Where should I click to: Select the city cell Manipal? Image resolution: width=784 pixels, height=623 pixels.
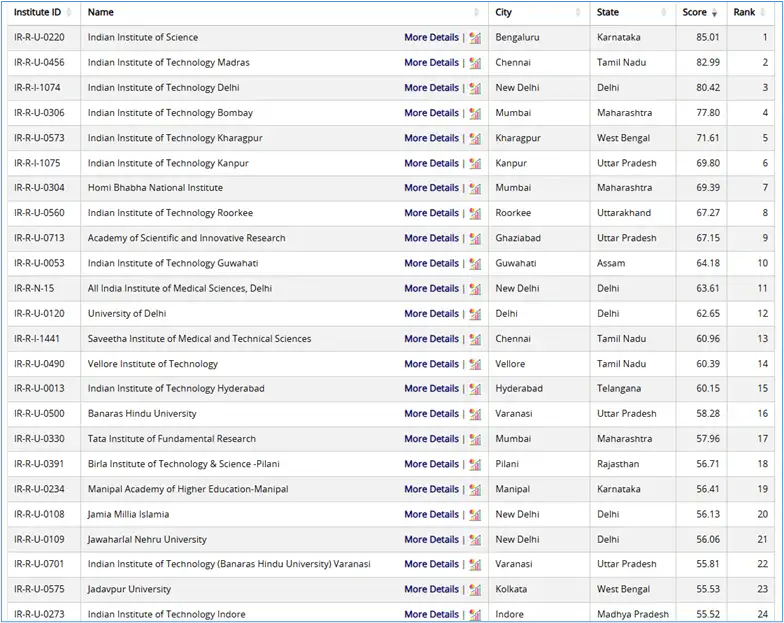tap(512, 490)
